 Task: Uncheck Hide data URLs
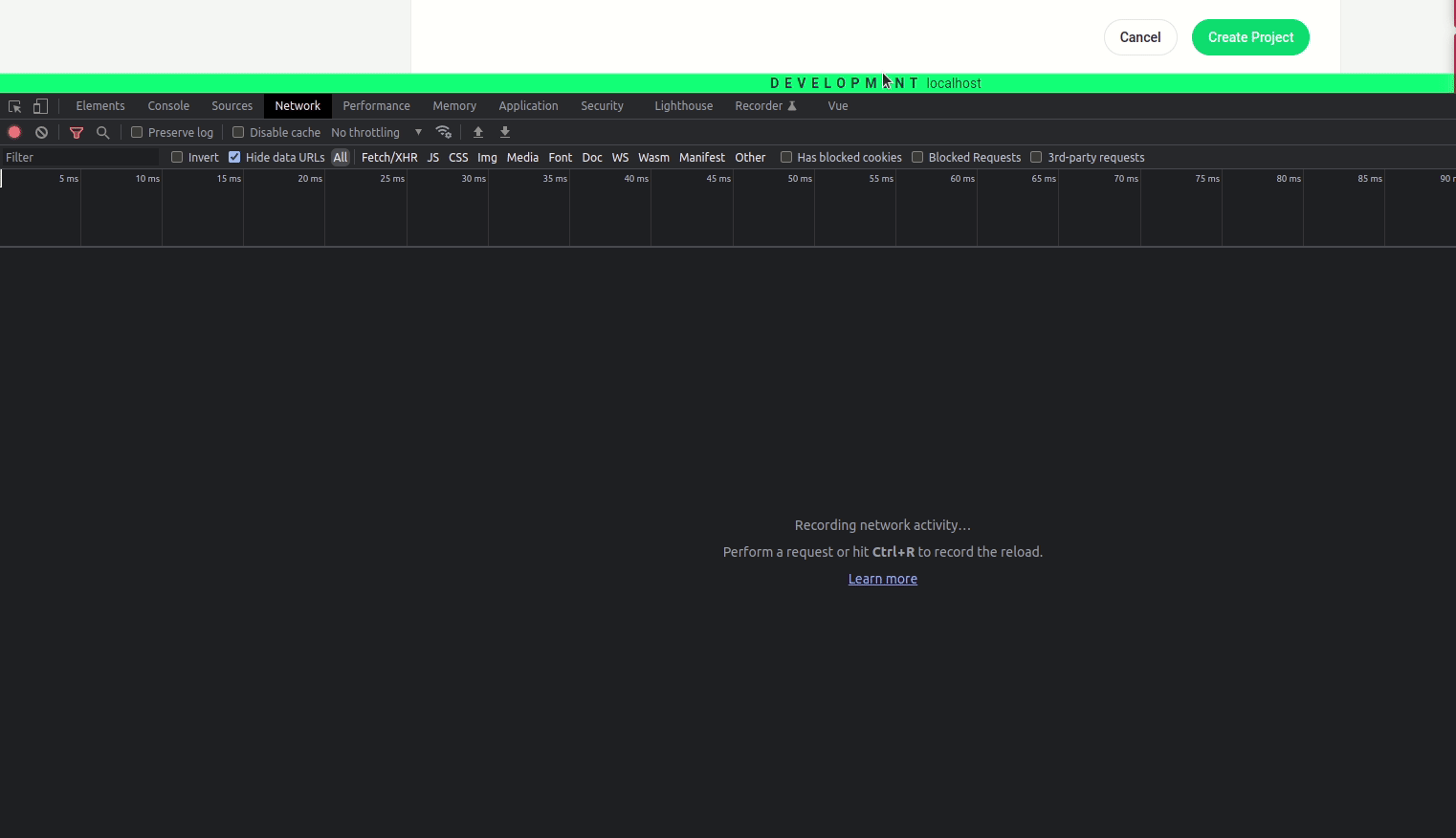pyautogui.click(x=234, y=157)
